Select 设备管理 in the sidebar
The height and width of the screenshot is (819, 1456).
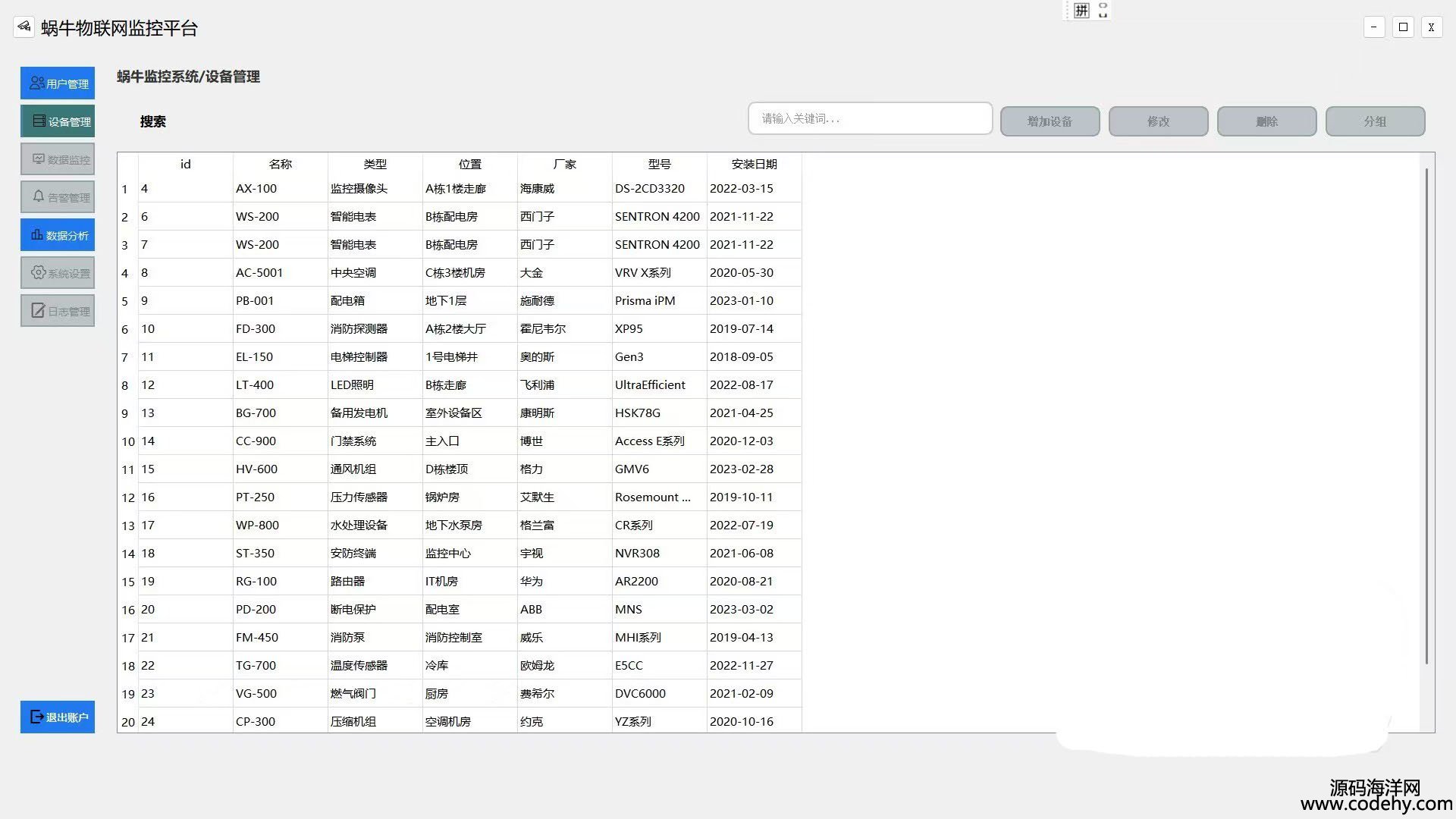[58, 121]
